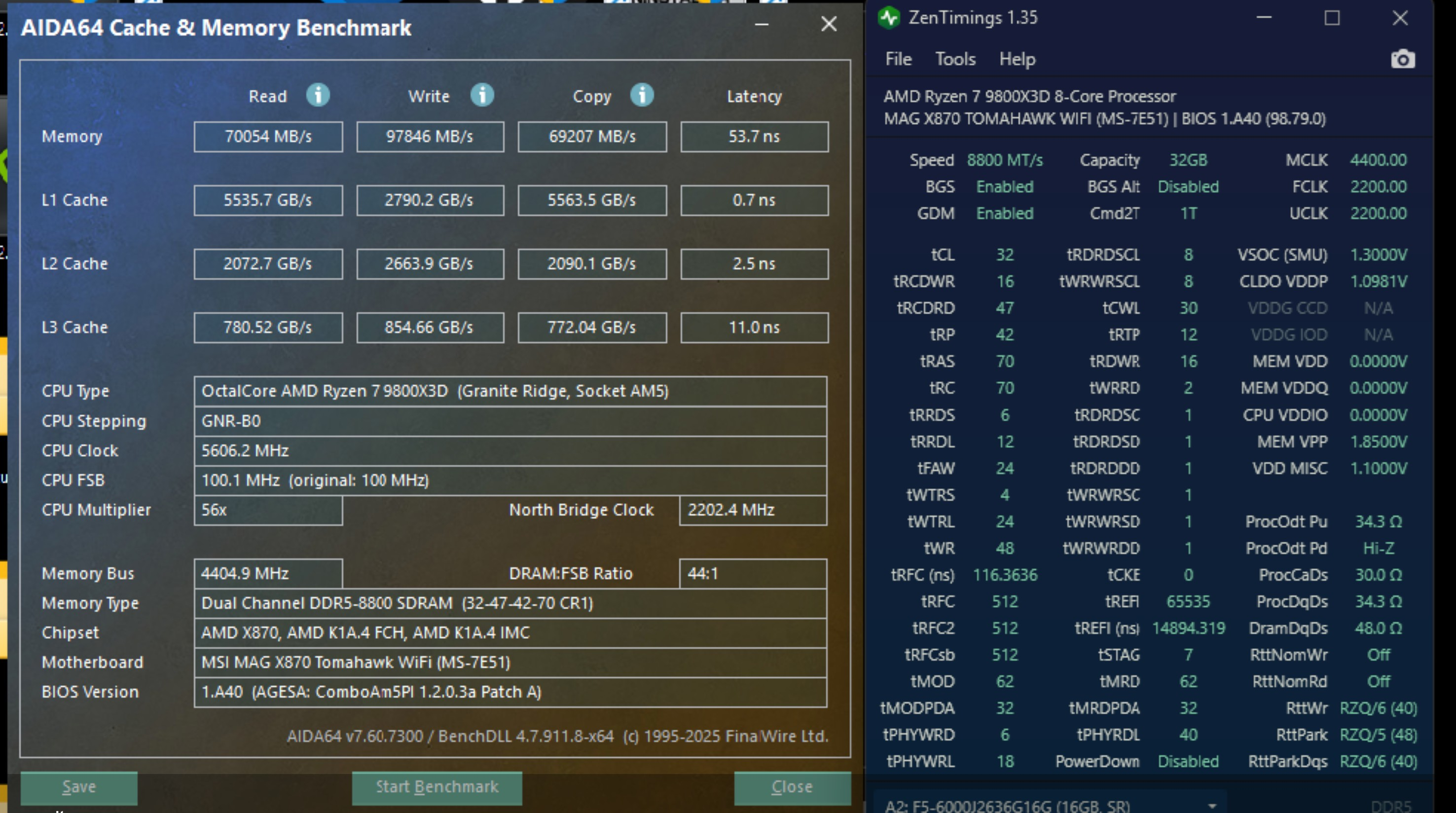Click the Write column info icon

482,95
